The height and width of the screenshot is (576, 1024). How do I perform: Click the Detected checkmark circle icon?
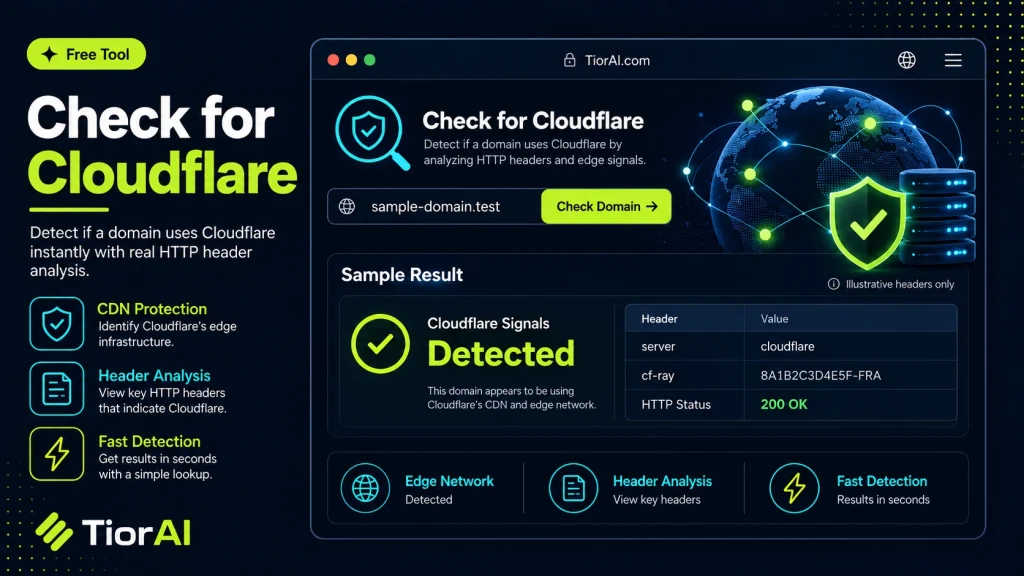click(380, 344)
